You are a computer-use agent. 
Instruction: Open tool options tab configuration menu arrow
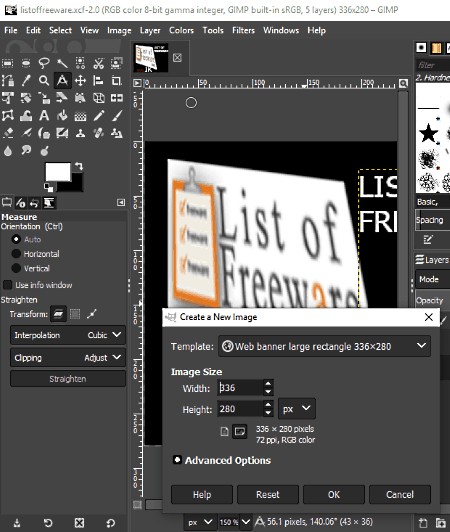tap(121, 203)
